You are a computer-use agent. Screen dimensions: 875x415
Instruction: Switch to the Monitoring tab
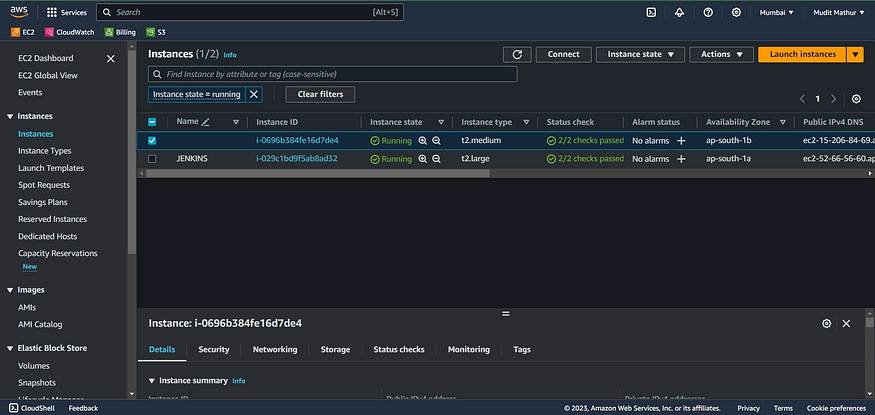pos(469,349)
